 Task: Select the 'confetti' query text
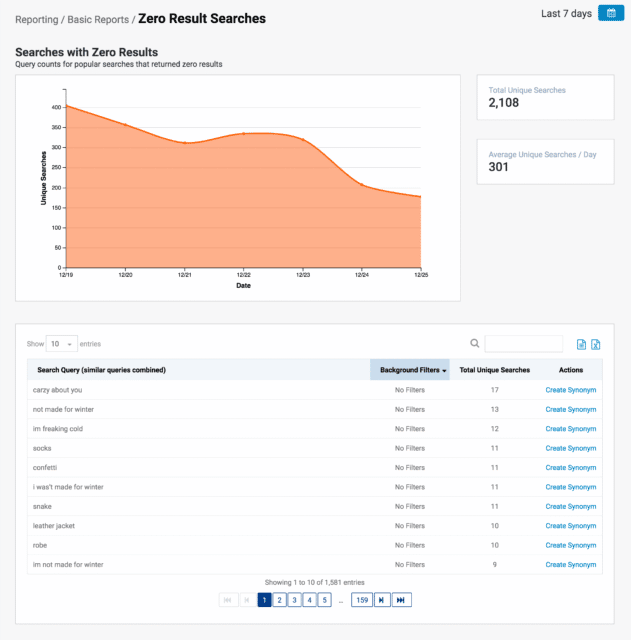coord(45,467)
